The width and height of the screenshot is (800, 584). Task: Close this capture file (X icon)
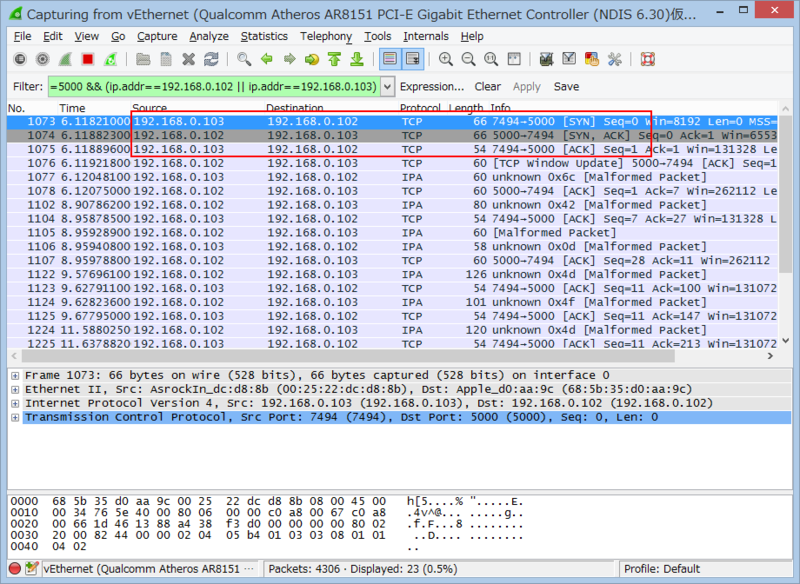coord(189,59)
